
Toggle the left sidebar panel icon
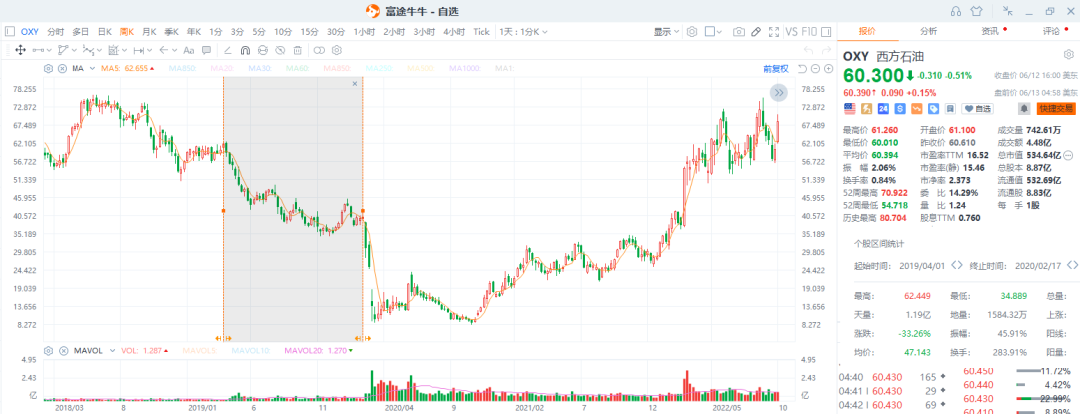[x=10, y=32]
